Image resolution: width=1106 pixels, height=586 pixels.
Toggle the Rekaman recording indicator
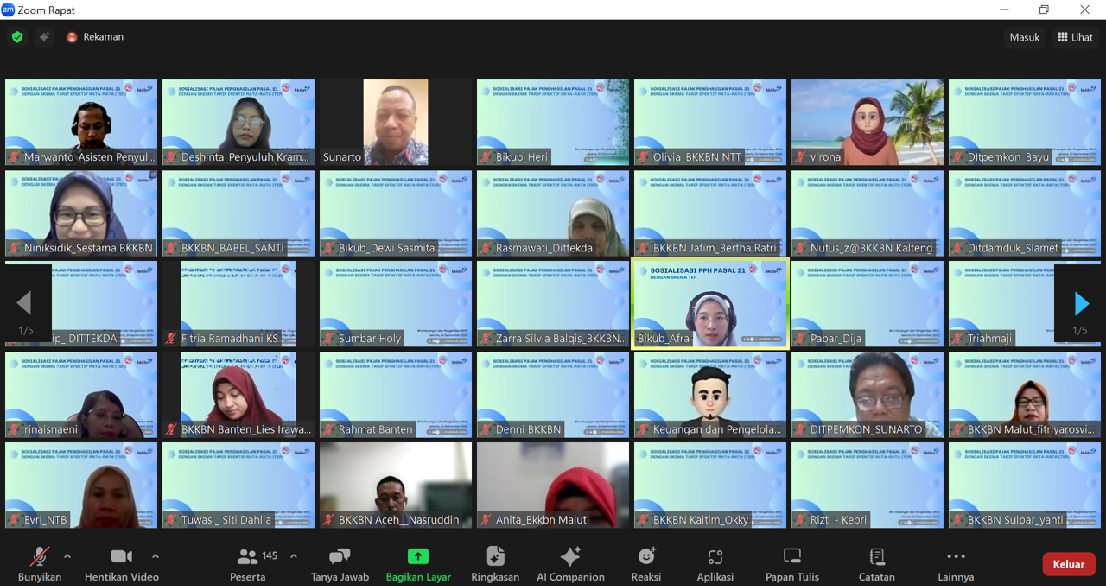click(x=95, y=37)
